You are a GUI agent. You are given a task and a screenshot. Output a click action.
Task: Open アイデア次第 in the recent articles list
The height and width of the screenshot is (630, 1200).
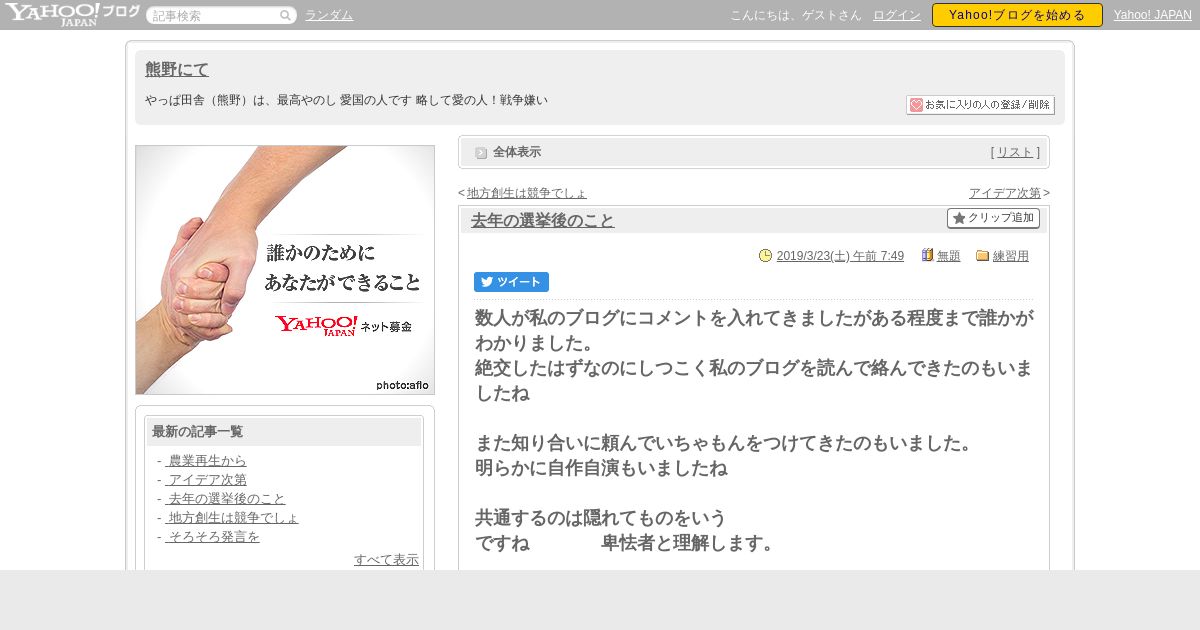click(x=205, y=480)
